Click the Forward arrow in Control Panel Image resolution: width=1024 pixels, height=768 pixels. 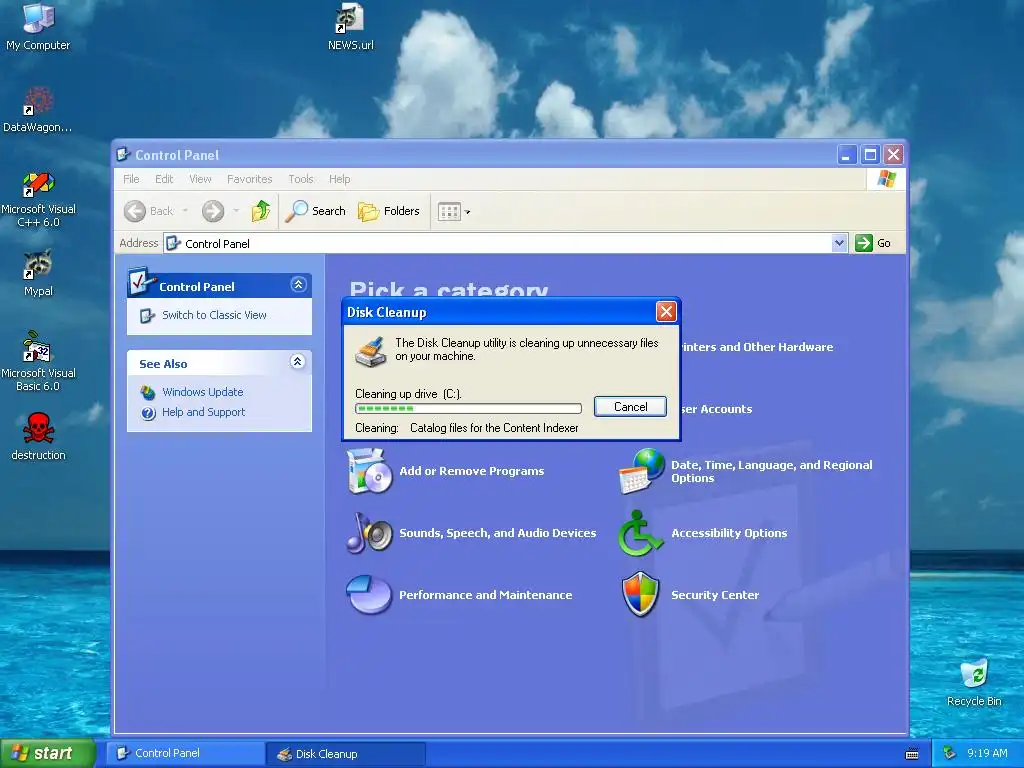213,211
